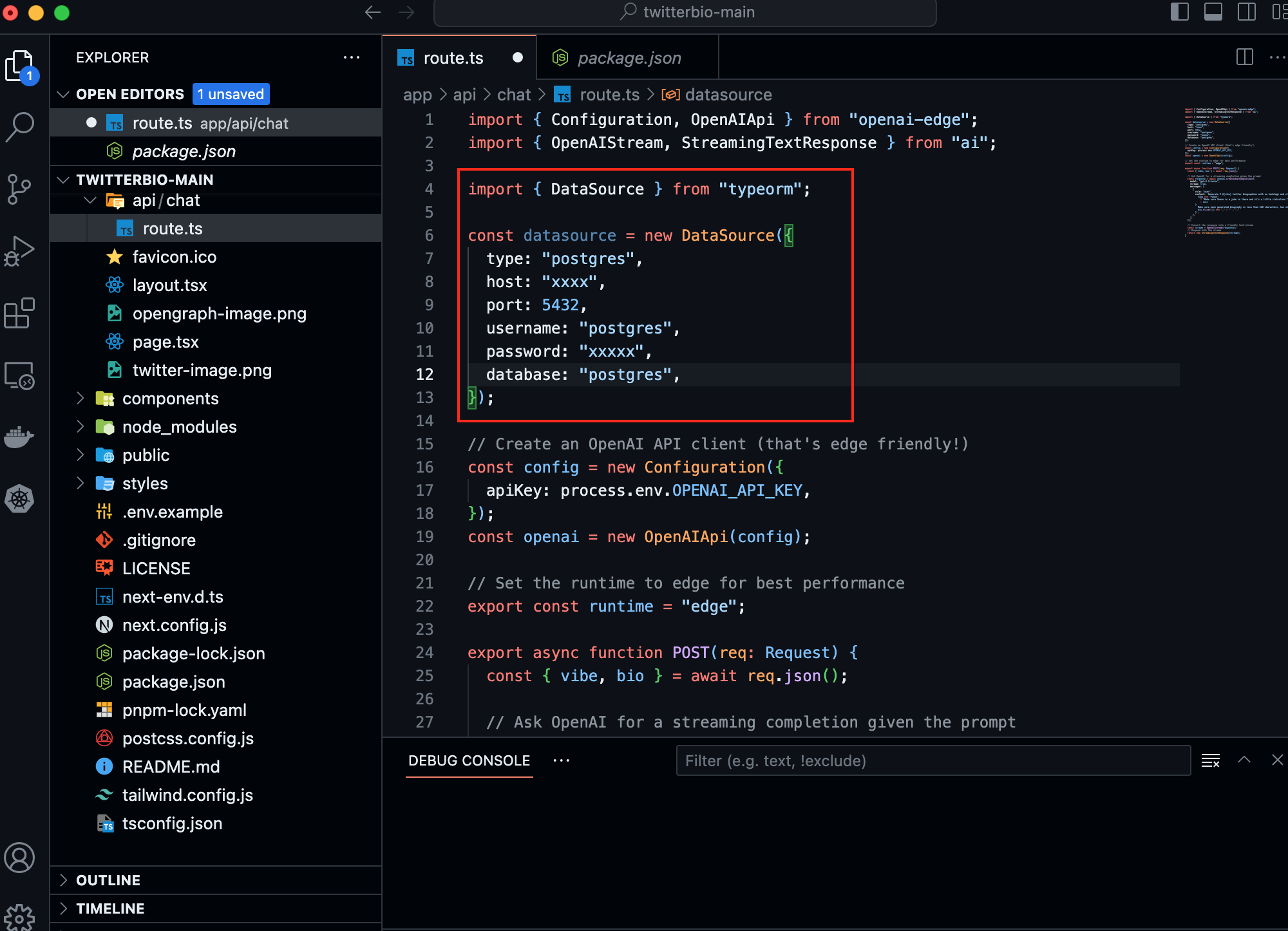Open Explorer Views and More Actions menu
Screen dimensions: 1288x931
tap(352, 57)
